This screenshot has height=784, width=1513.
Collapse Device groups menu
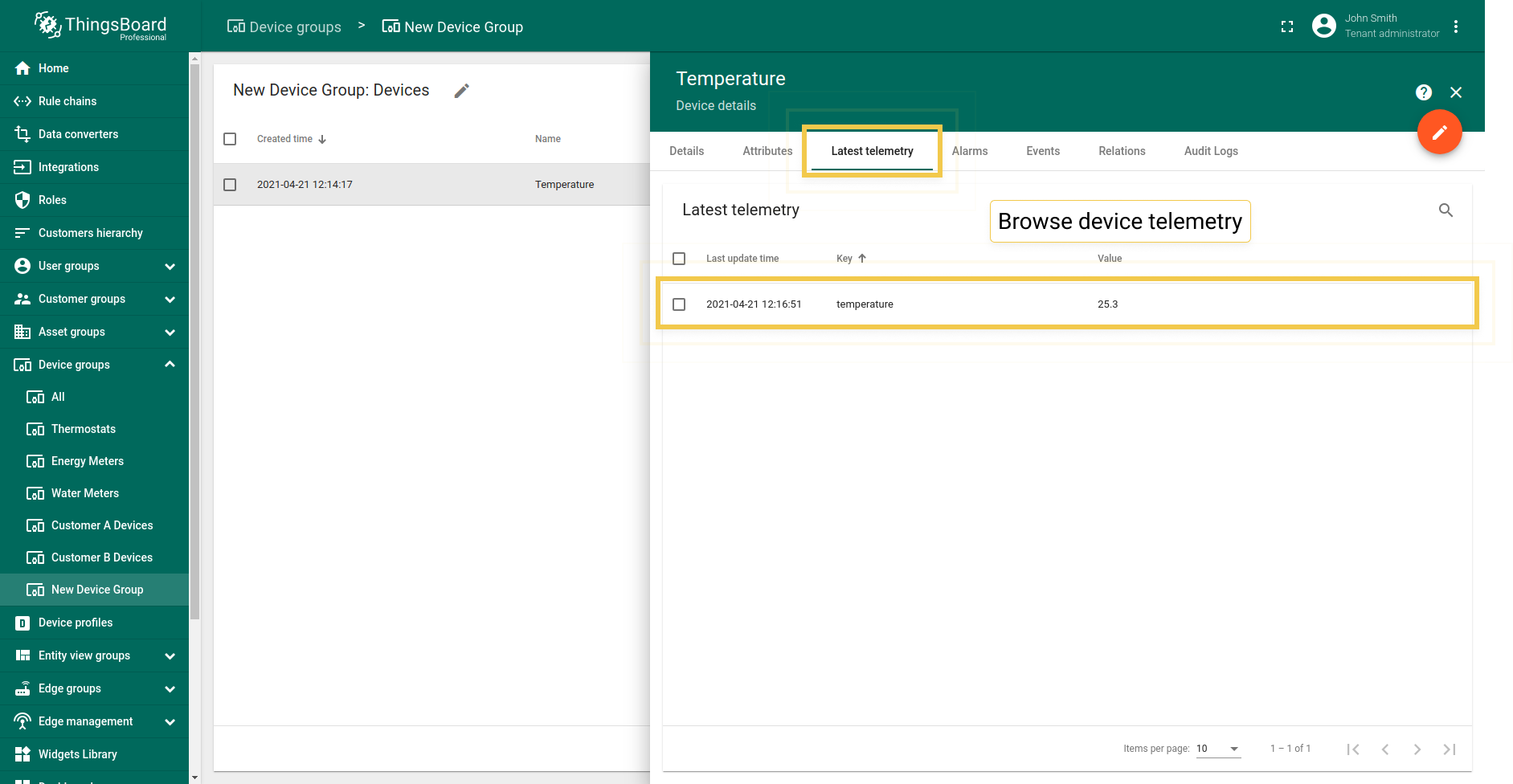(x=170, y=365)
